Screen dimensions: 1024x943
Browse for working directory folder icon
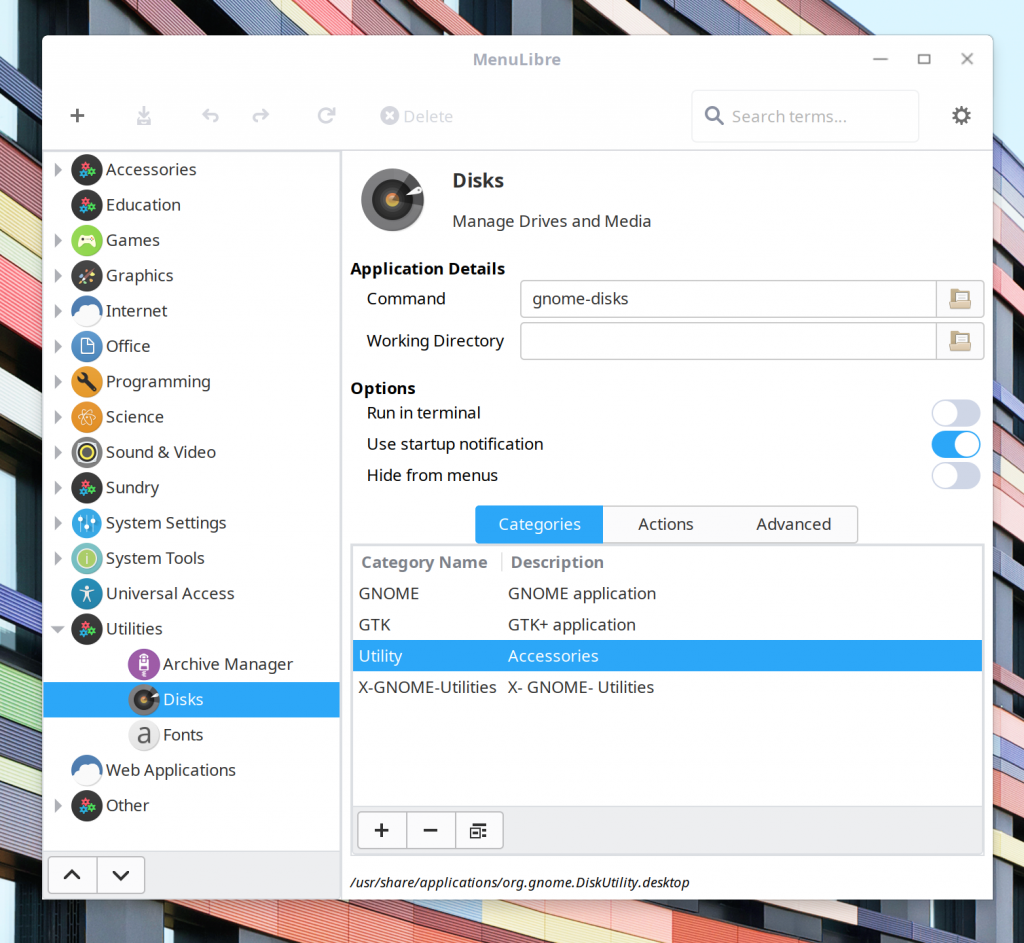pyautogui.click(x=959, y=341)
